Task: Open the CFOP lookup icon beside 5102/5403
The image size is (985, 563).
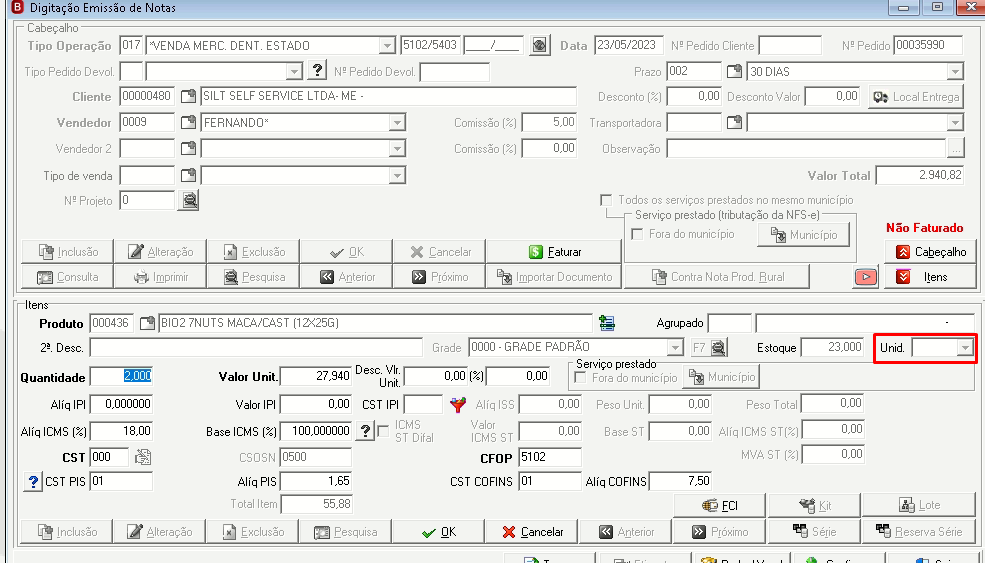Action: pos(539,45)
